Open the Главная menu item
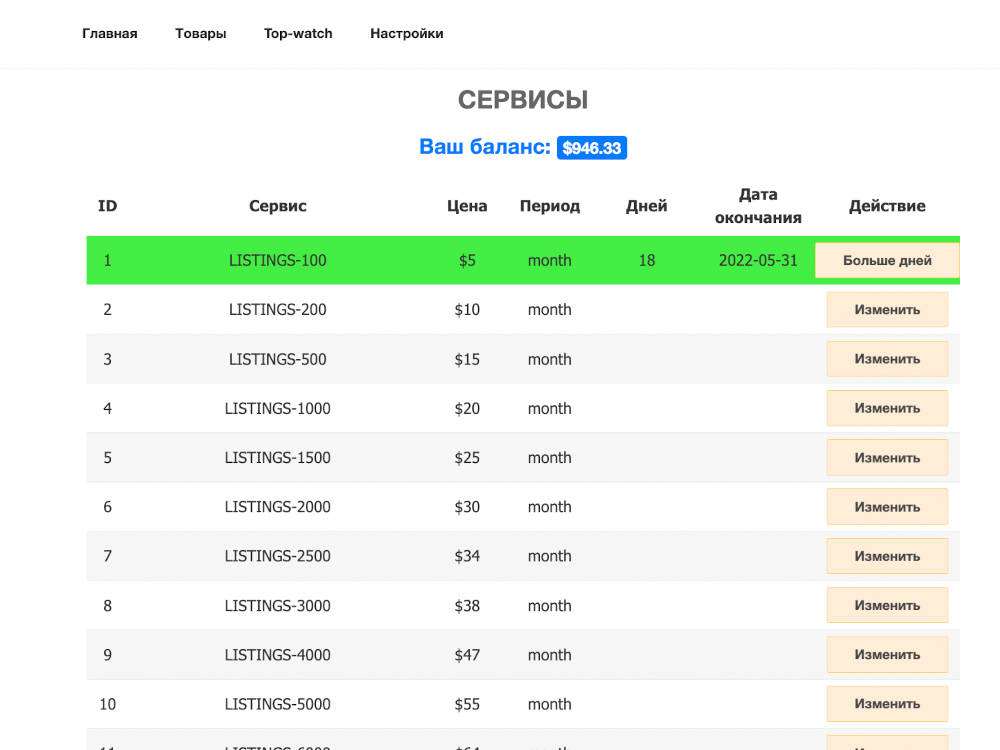The width and height of the screenshot is (1000, 750). [x=110, y=34]
